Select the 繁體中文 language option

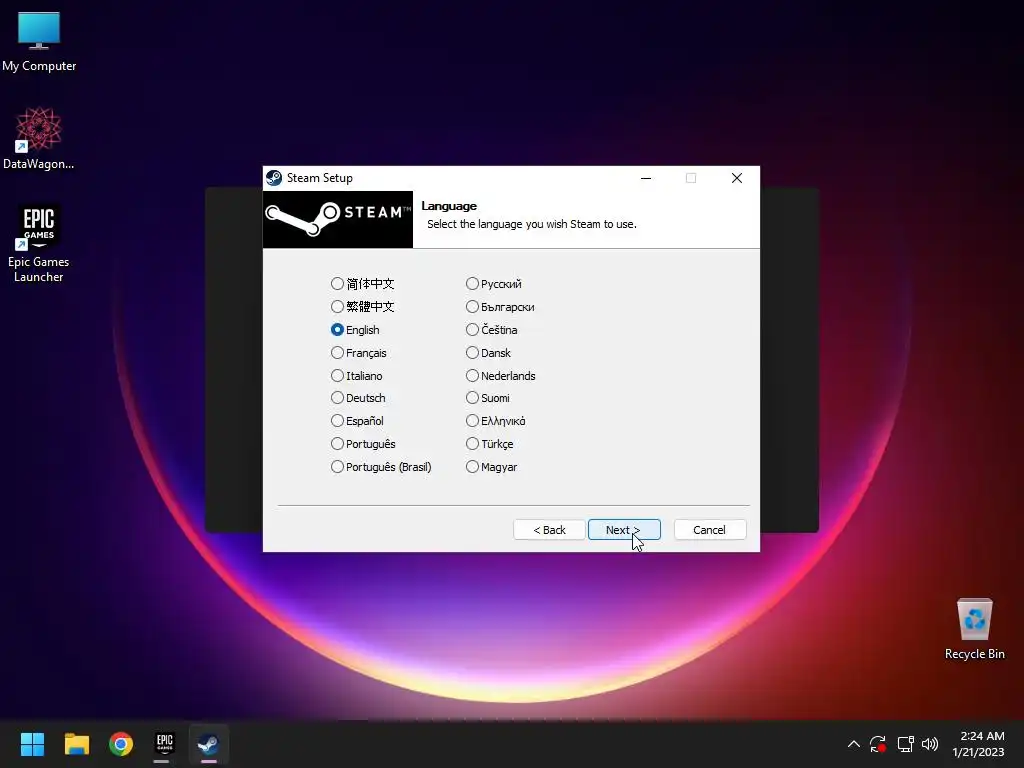(x=362, y=306)
